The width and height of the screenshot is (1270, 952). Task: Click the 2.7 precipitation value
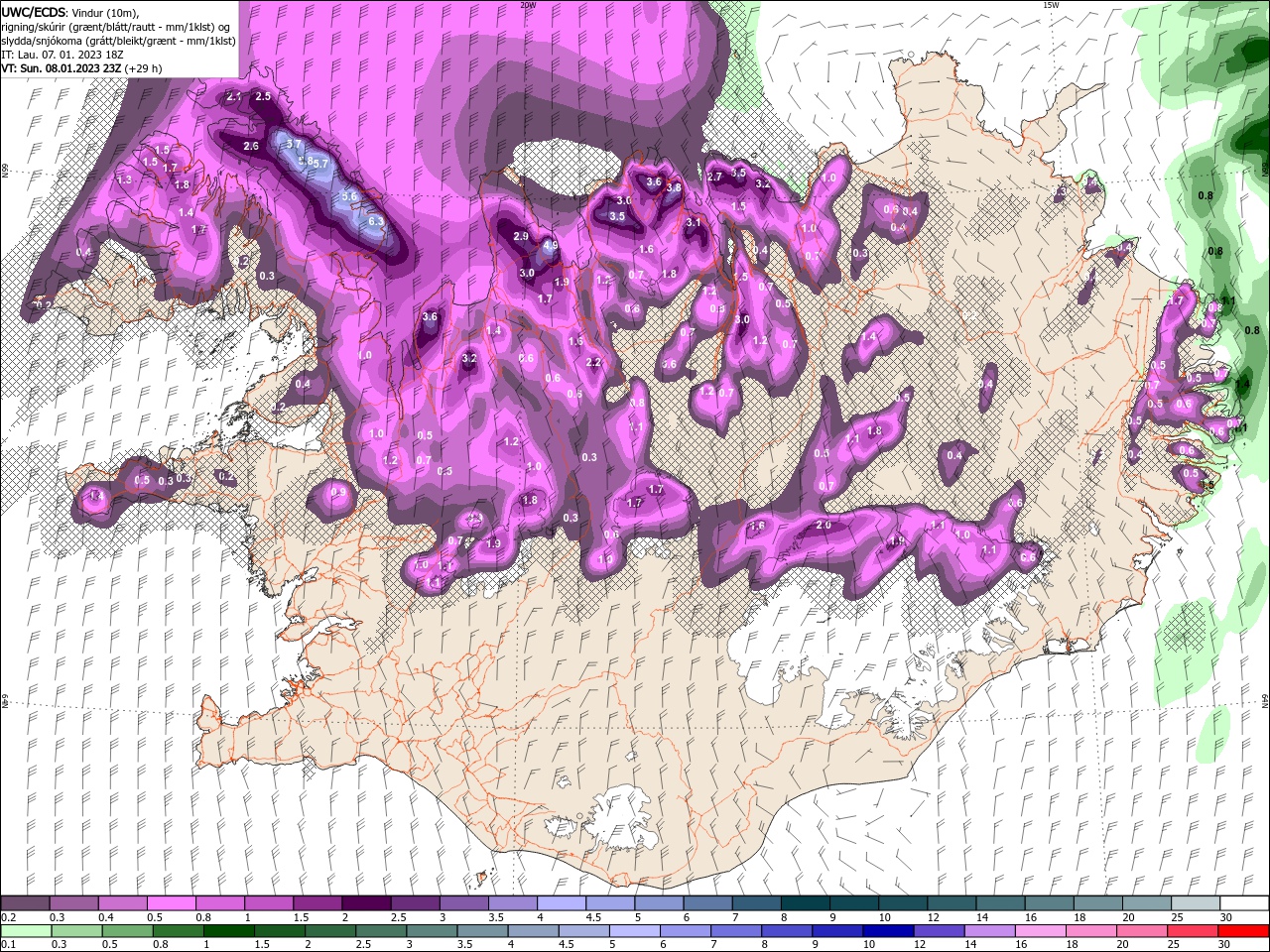714,177
